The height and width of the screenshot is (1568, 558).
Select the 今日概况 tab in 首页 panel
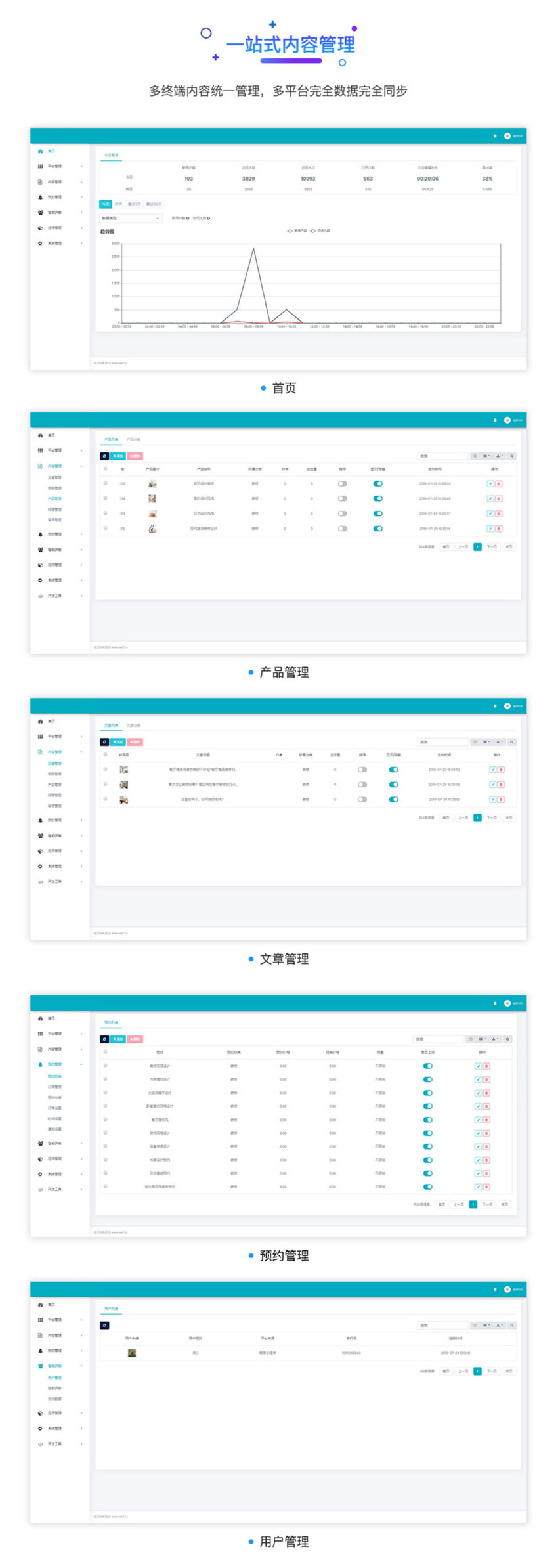pos(112,155)
